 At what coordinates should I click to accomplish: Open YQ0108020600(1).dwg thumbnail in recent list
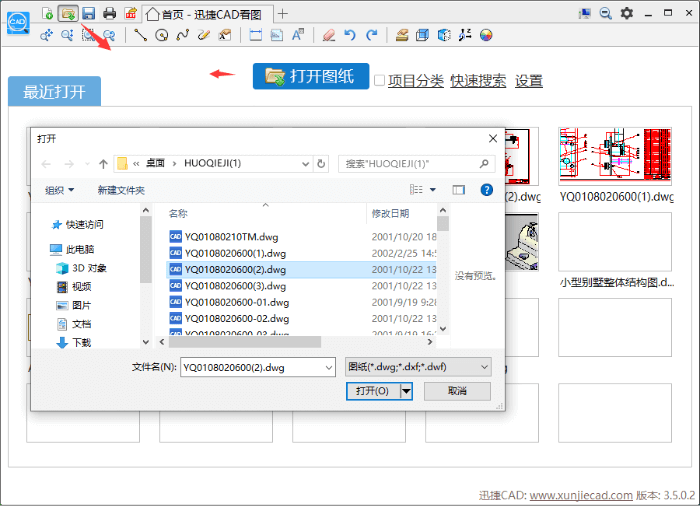(x=615, y=156)
